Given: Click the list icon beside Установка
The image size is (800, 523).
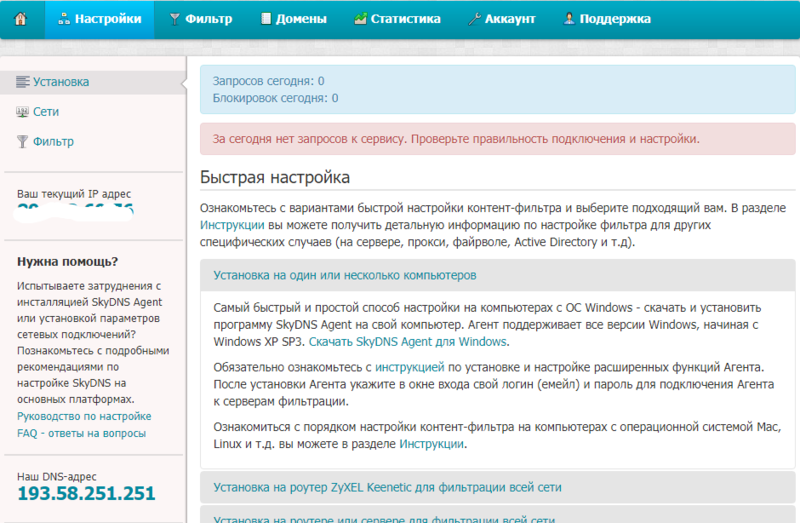Looking at the screenshot, I should pyautogui.click(x=23, y=82).
